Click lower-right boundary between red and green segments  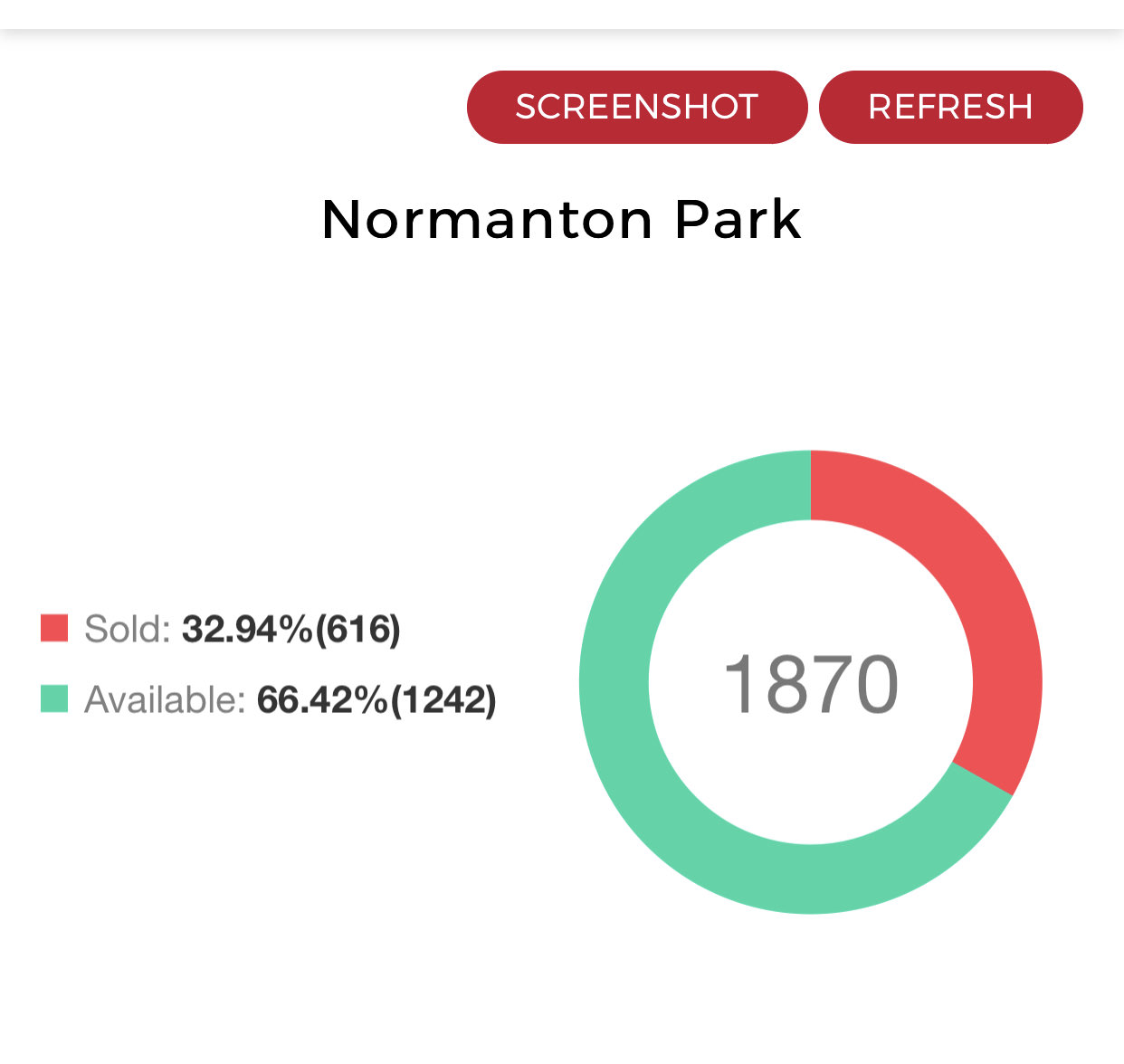point(982,779)
